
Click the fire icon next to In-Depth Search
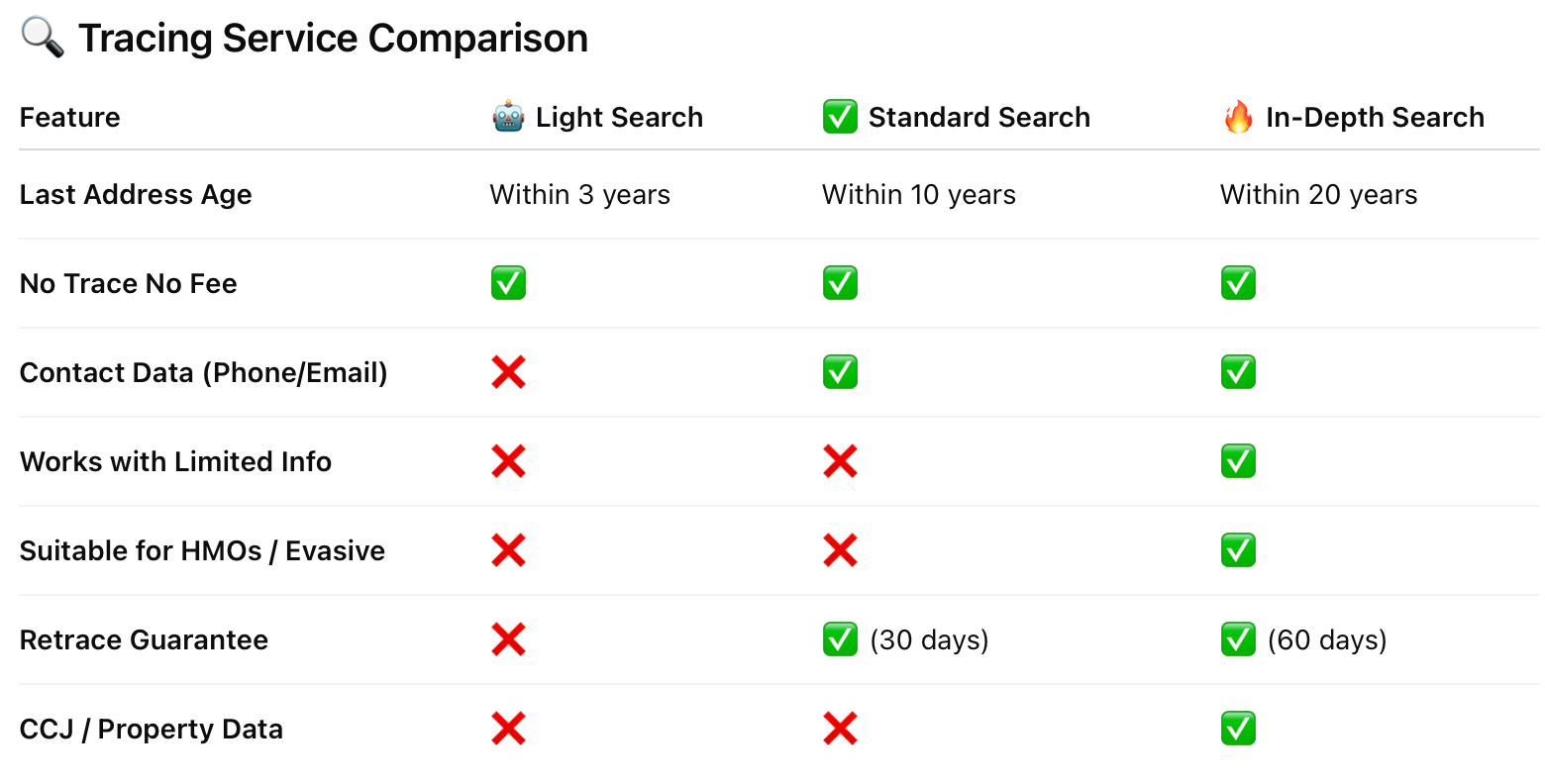click(1238, 117)
